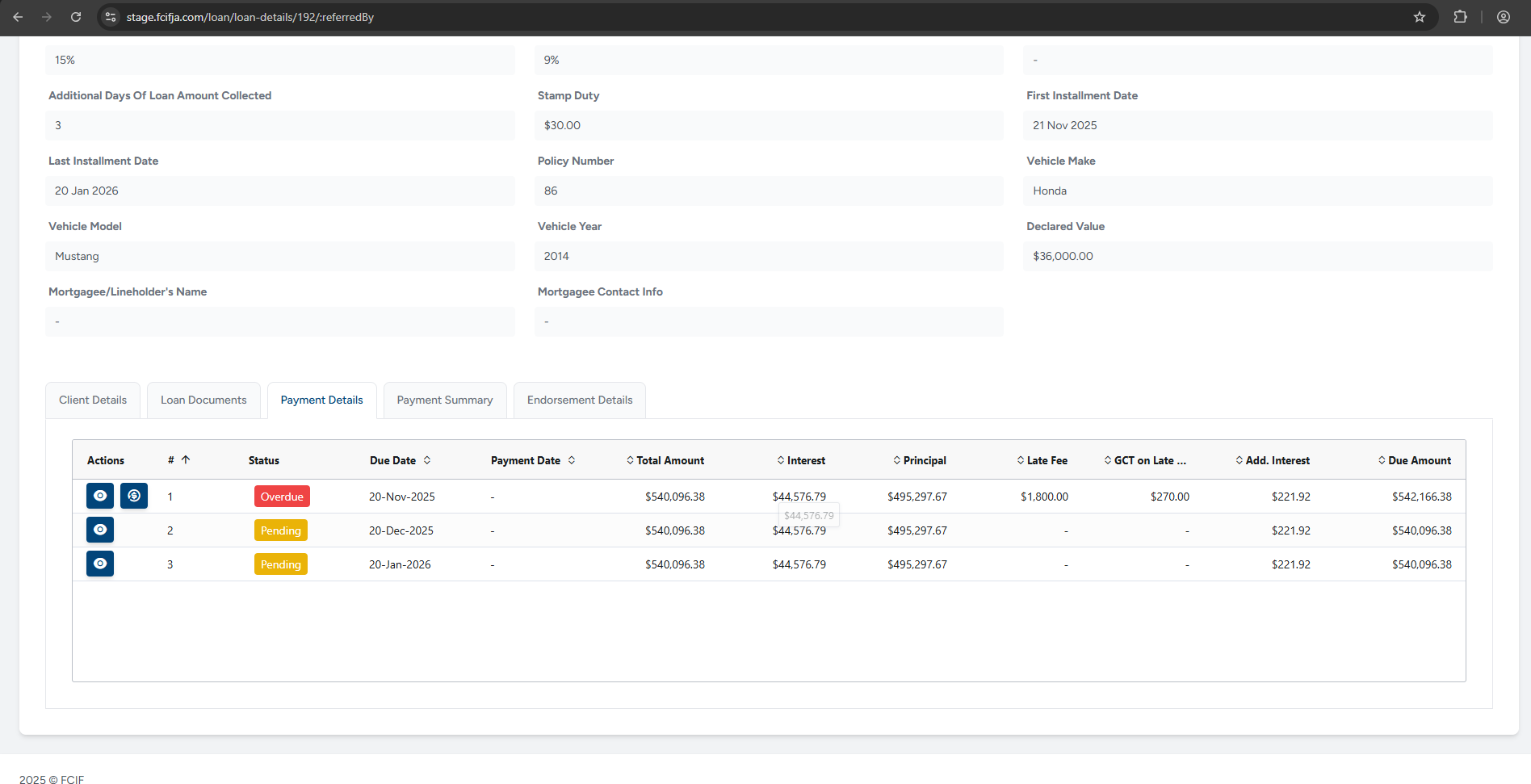Click the red Overdue status badge

click(x=282, y=497)
